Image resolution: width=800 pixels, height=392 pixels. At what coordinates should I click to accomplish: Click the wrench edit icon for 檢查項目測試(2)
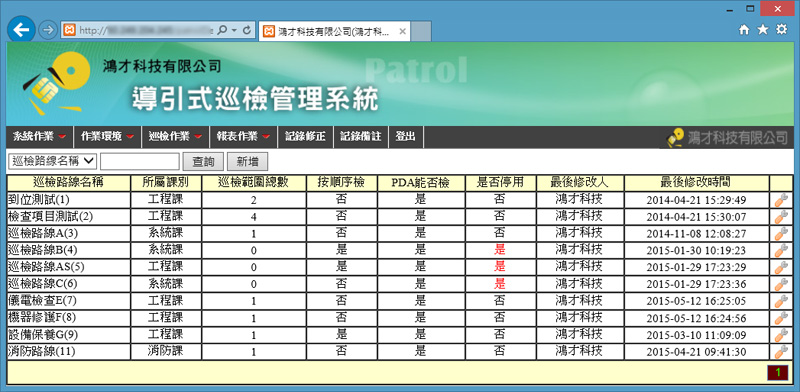pos(781,217)
